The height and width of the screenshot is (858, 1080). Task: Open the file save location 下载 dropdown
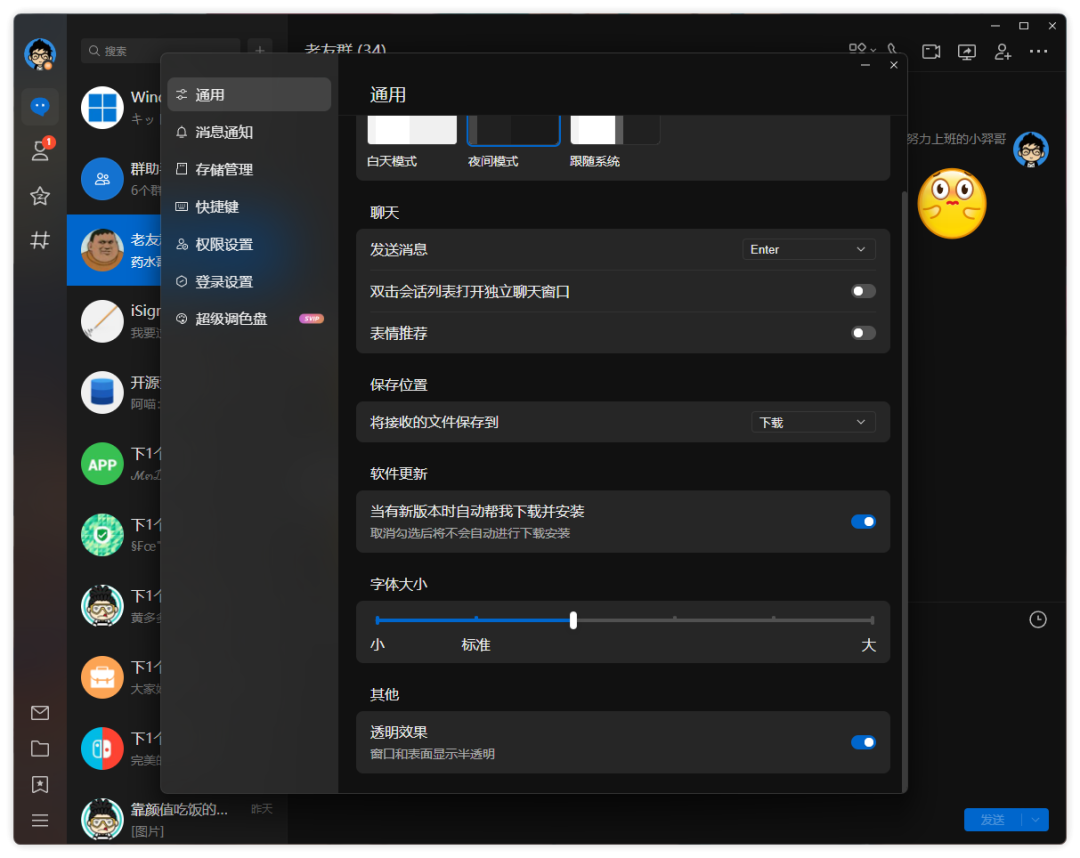(813, 422)
